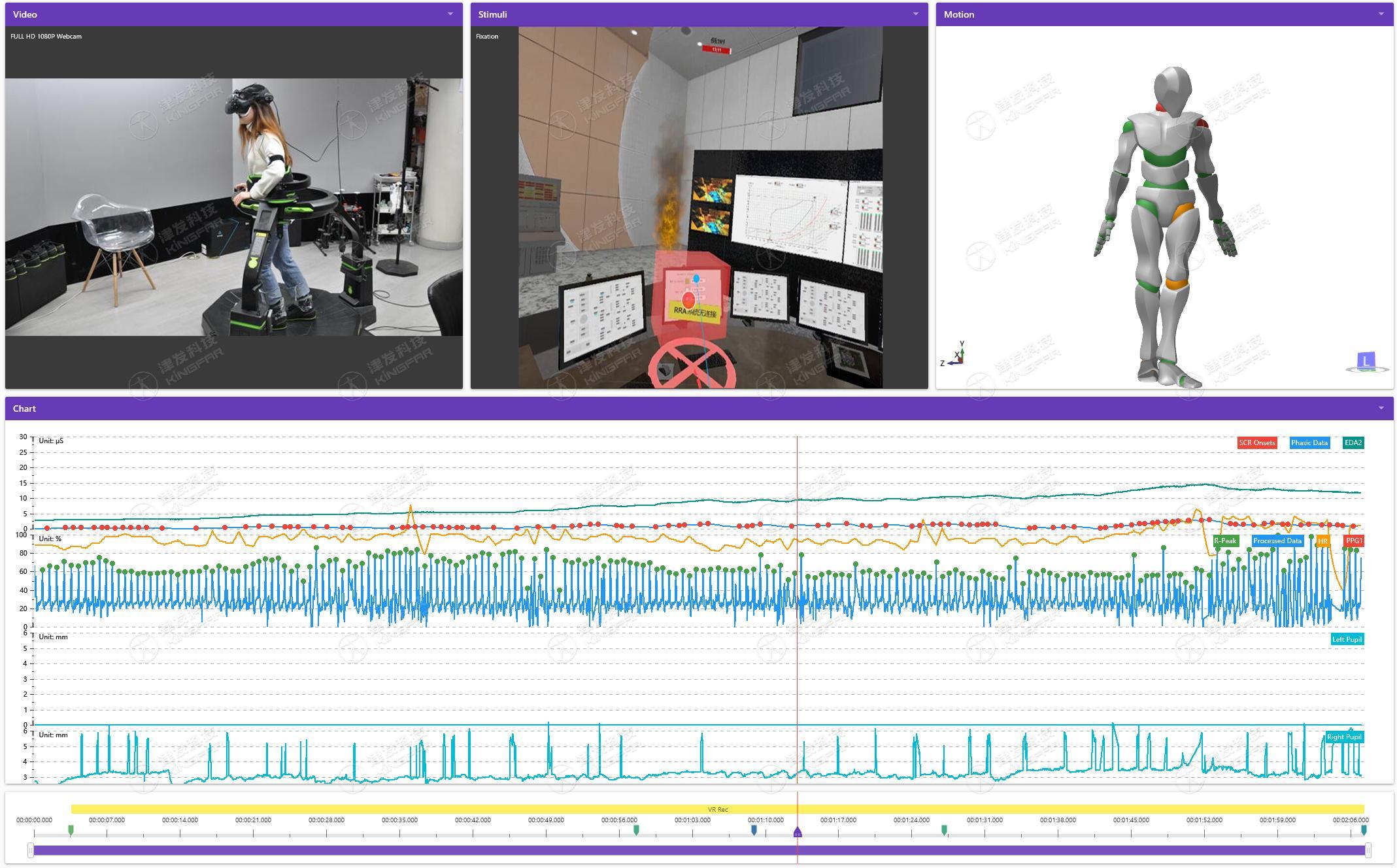The width and height of the screenshot is (1397, 868).
Task: Toggle the HR legend label
Action: [1322, 541]
